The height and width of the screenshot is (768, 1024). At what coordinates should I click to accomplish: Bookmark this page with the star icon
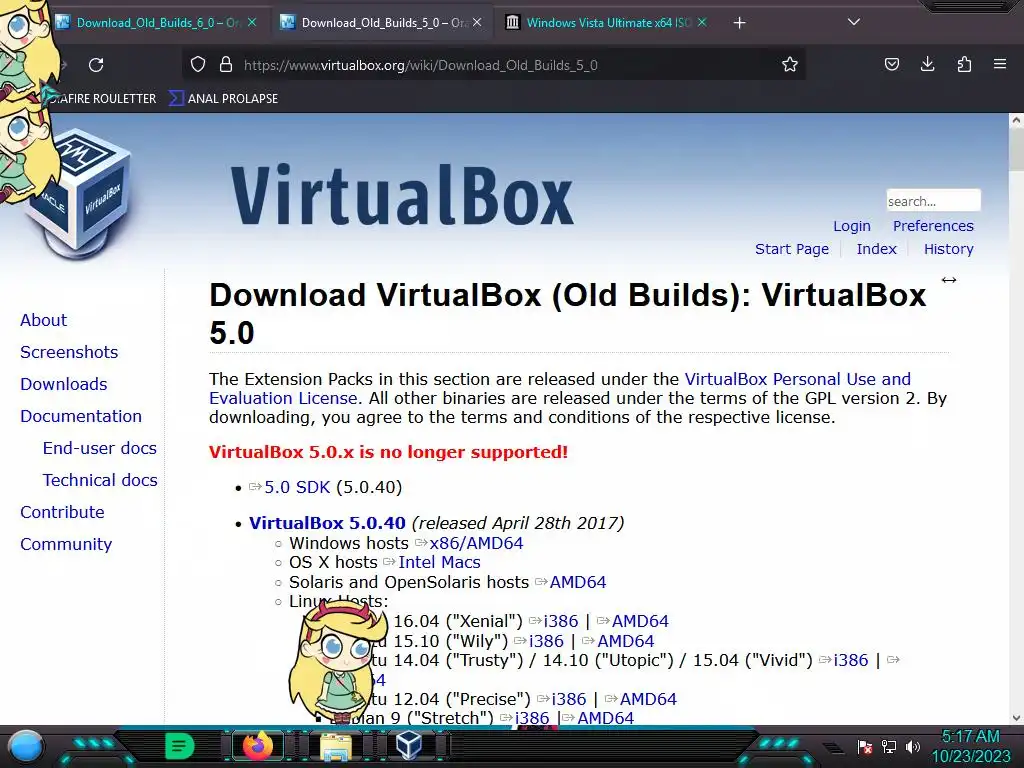point(790,65)
